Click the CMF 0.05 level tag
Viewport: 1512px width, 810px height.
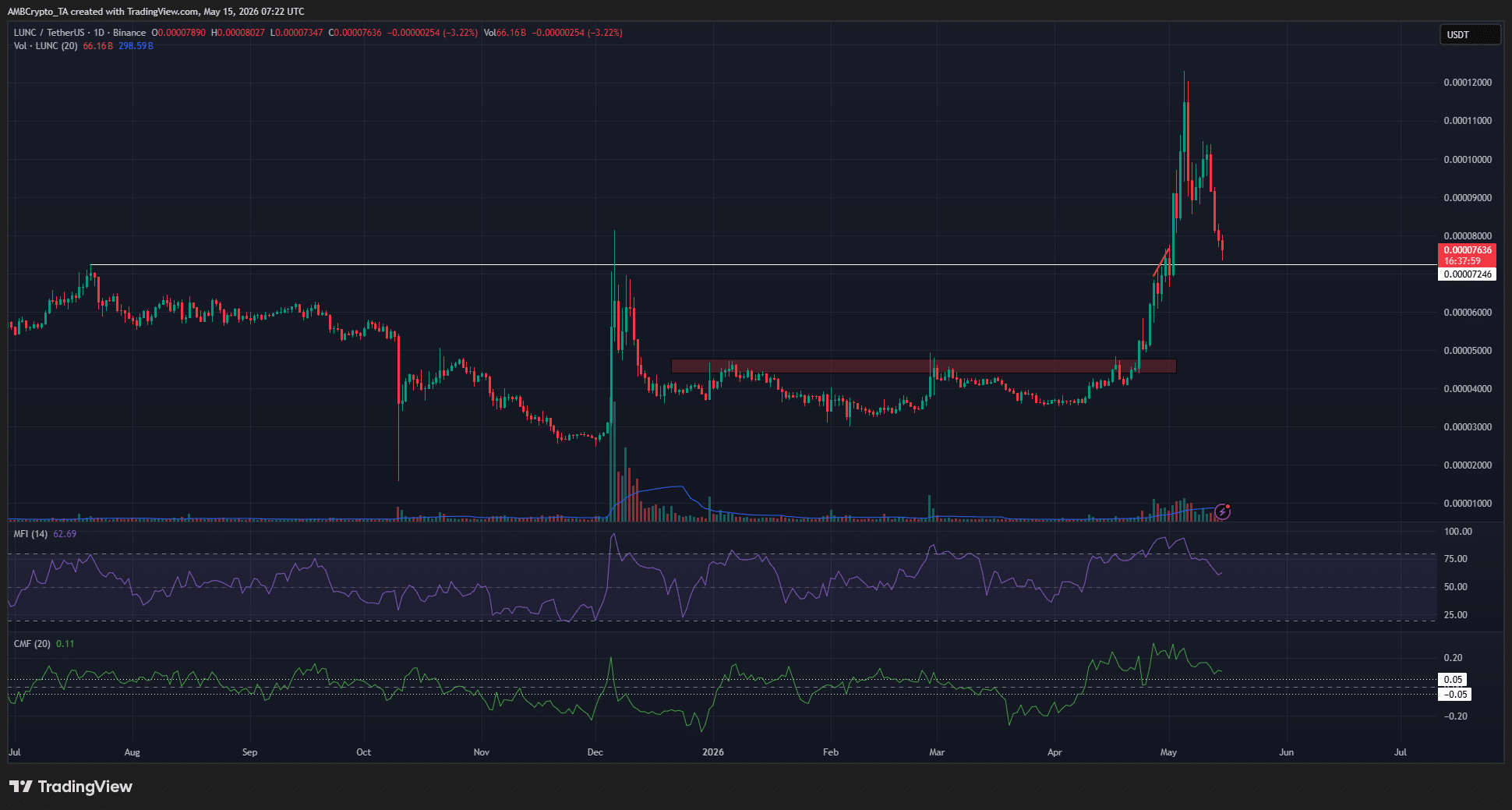click(1453, 680)
